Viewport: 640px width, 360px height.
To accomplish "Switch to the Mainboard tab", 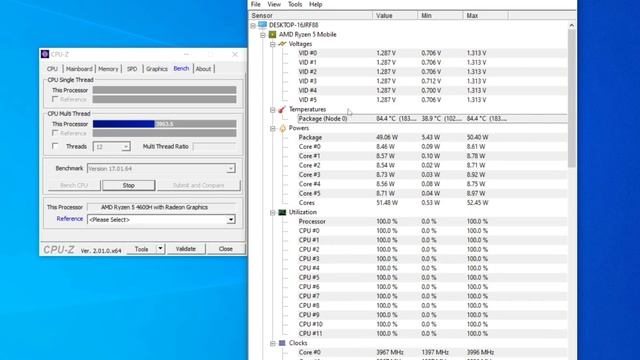I will click(x=79, y=69).
